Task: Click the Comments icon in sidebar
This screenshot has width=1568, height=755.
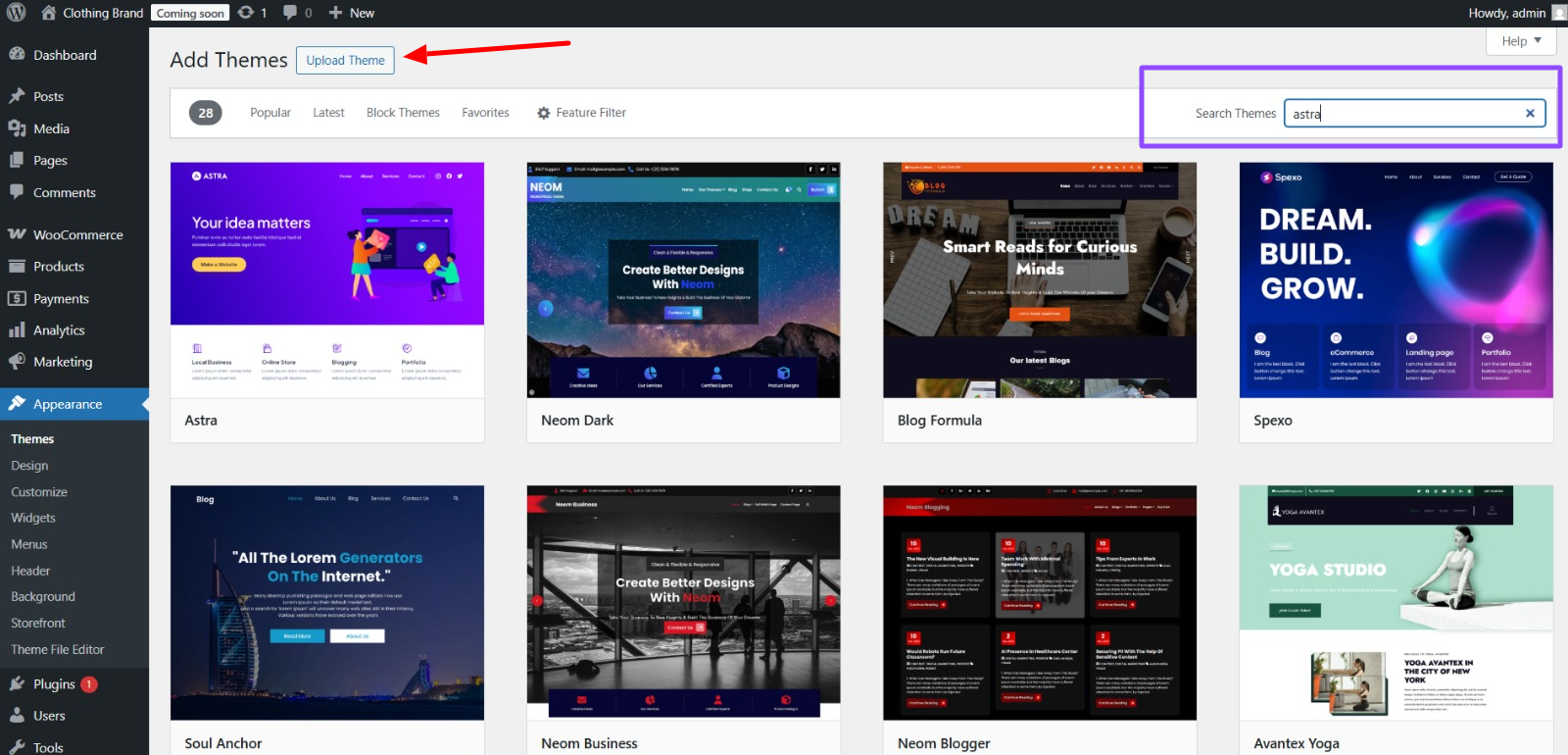Action: tap(17, 192)
